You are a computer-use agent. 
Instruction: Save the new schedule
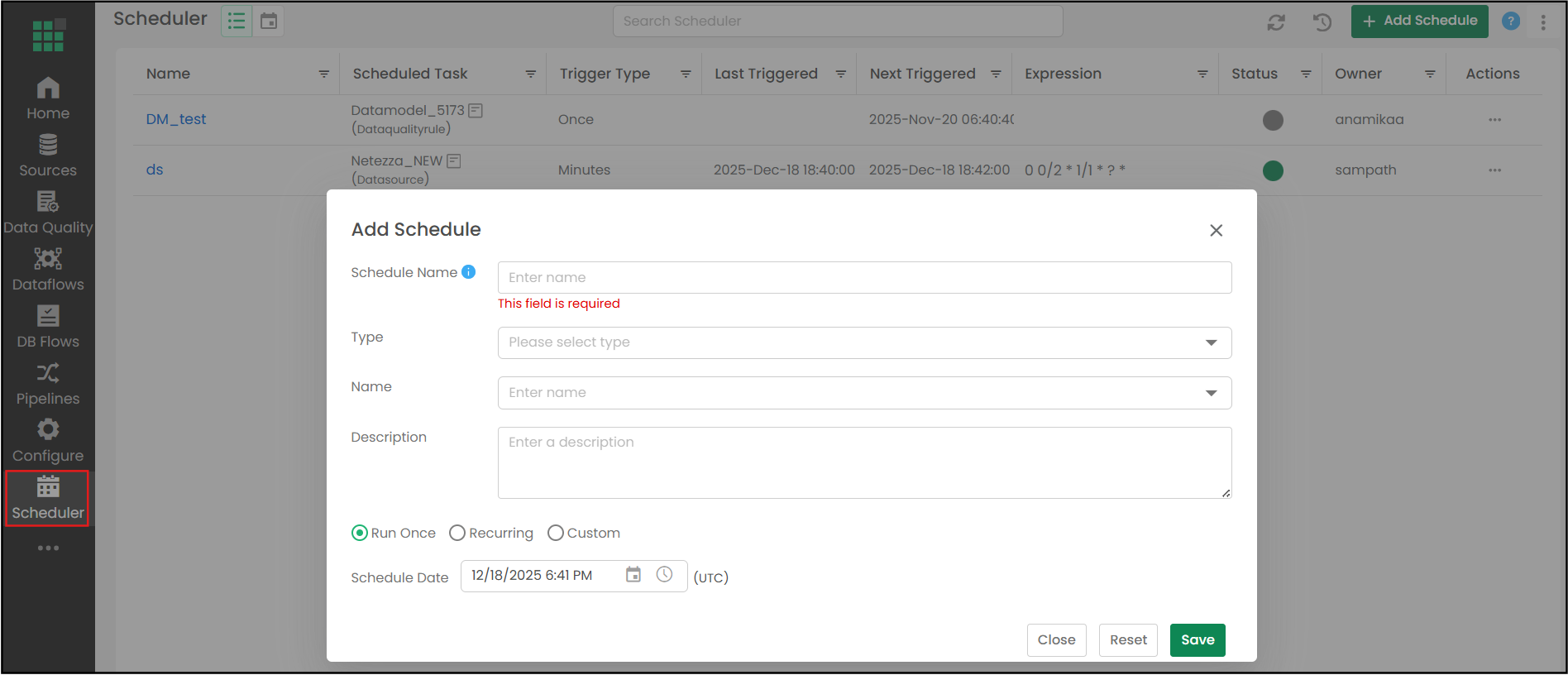click(x=1198, y=639)
